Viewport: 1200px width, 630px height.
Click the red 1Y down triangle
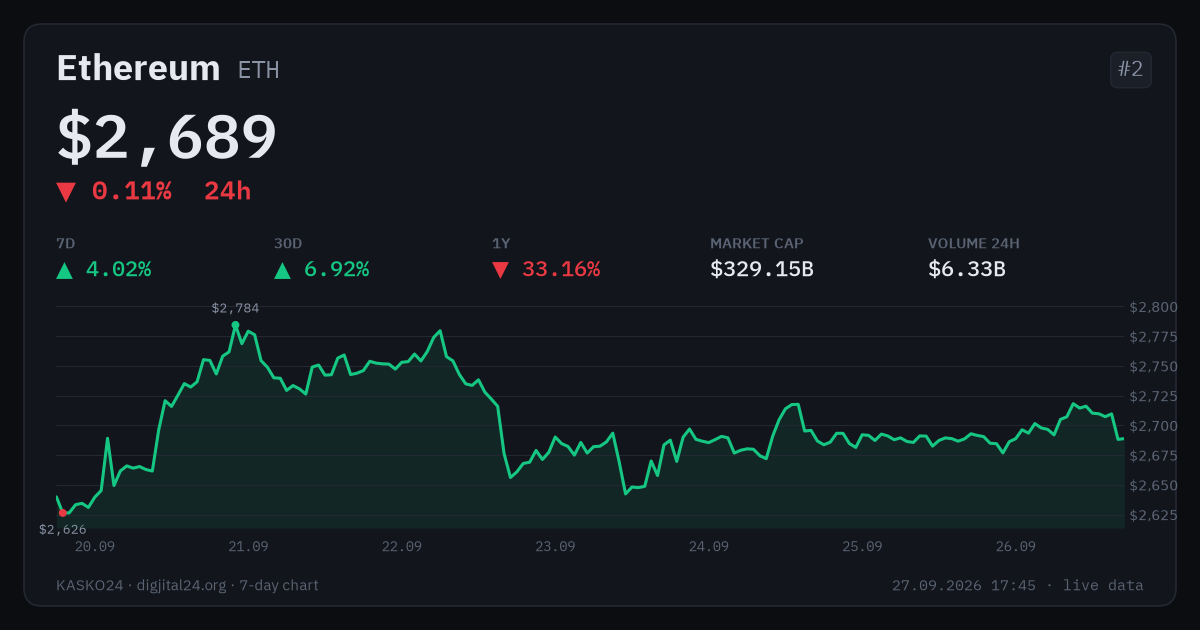[x=500, y=270]
